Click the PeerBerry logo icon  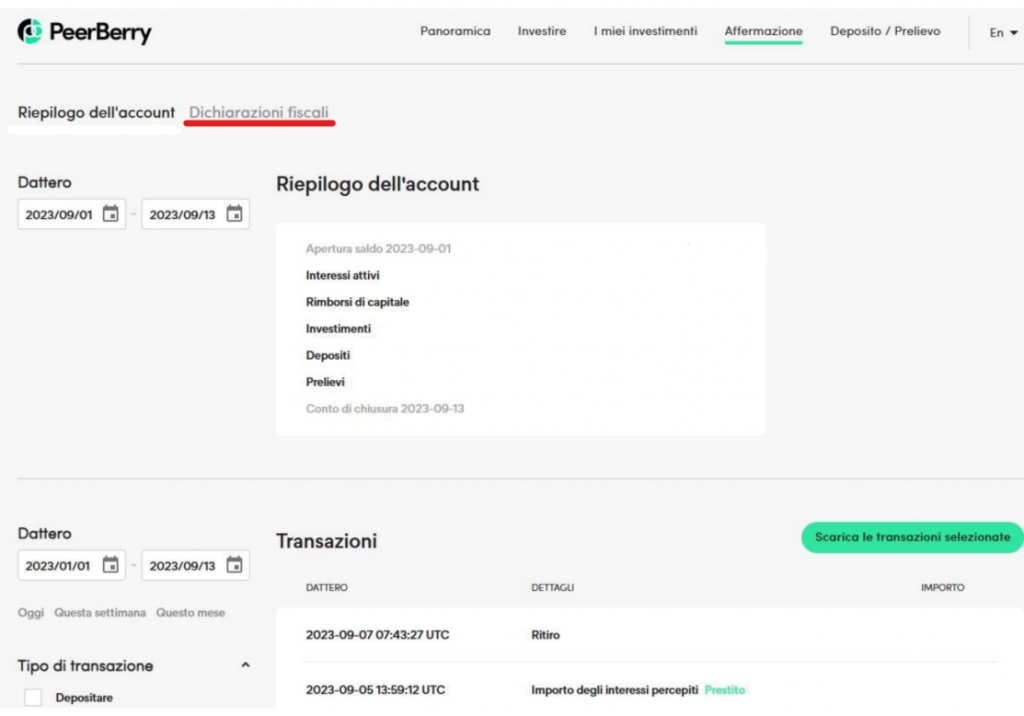(31, 32)
